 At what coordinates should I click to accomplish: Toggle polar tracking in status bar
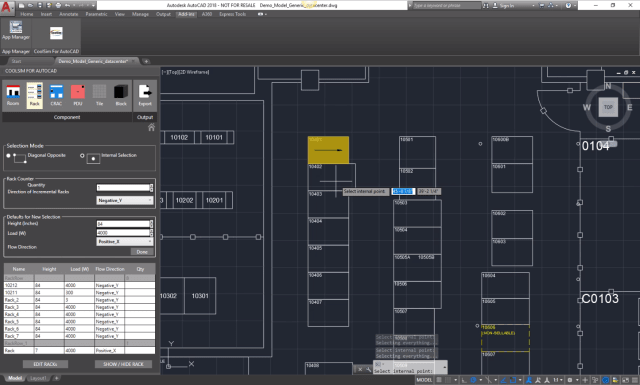point(473,380)
